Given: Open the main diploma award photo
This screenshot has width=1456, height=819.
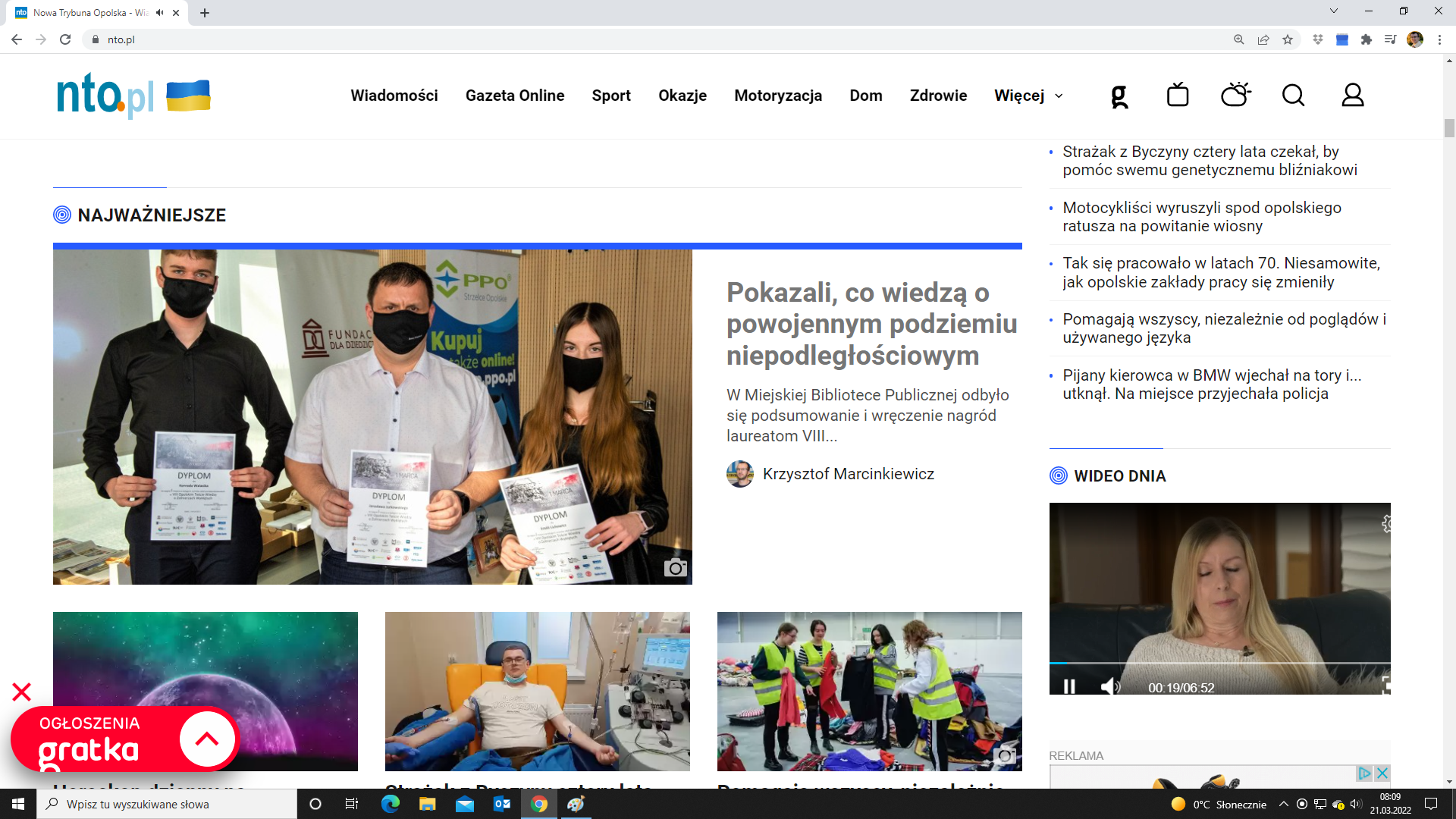Looking at the screenshot, I should click(372, 417).
